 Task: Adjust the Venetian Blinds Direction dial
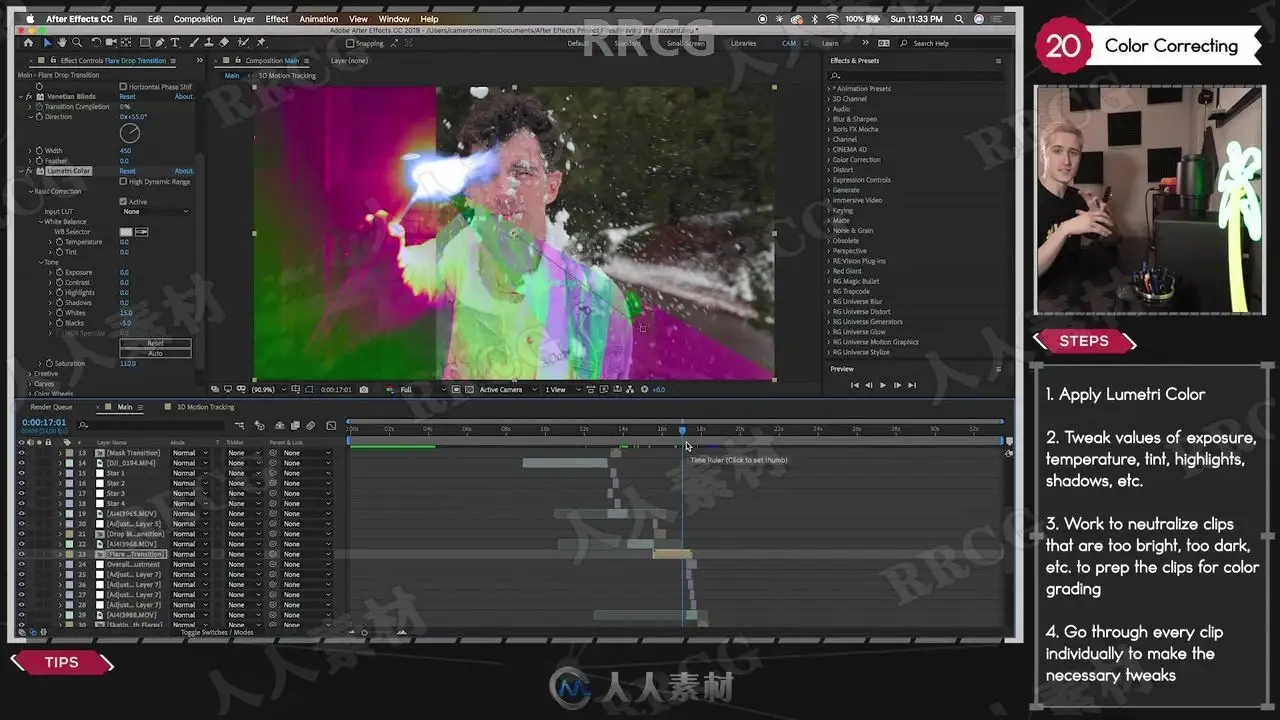pos(130,133)
